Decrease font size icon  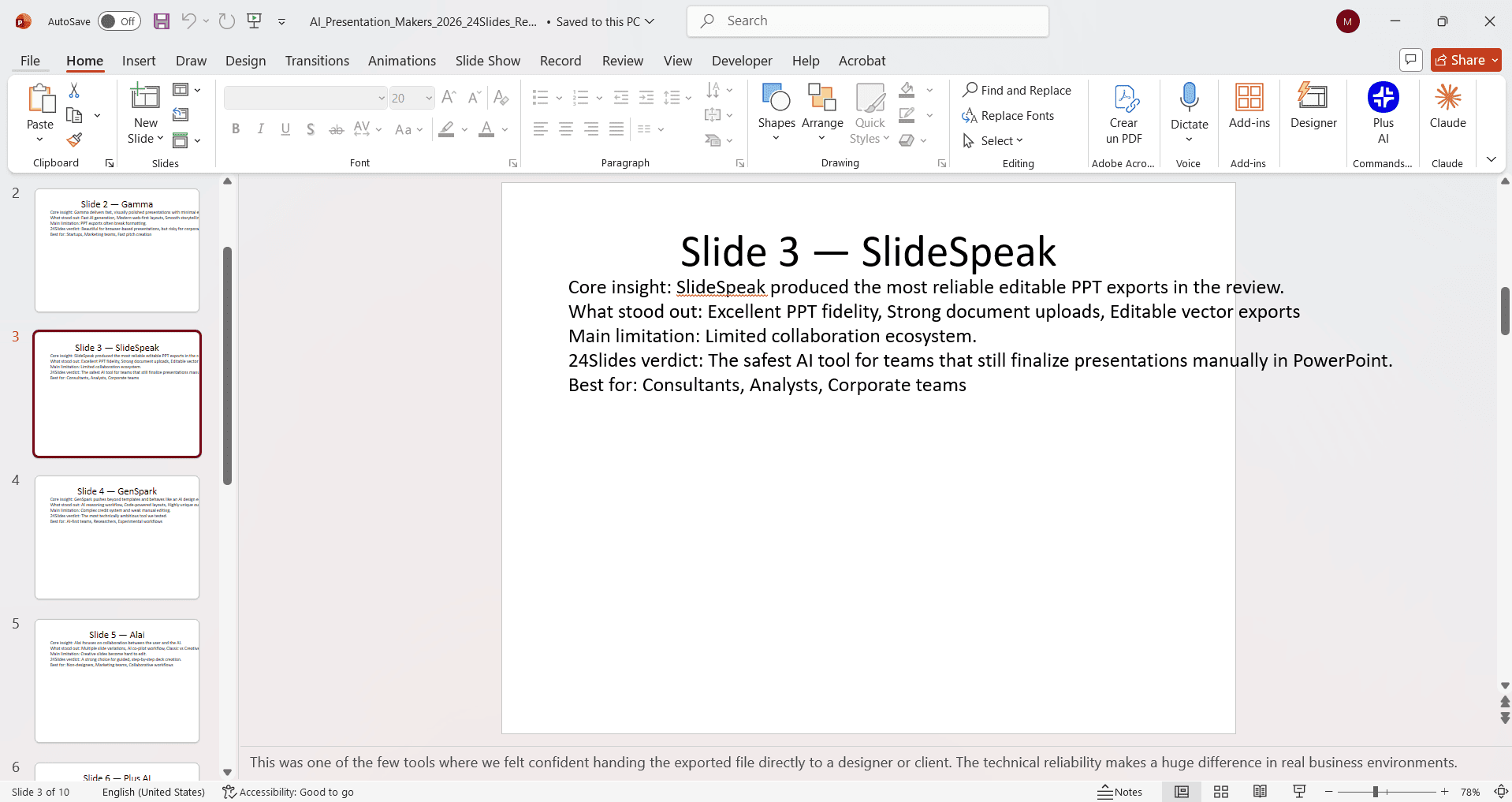pyautogui.click(x=474, y=97)
